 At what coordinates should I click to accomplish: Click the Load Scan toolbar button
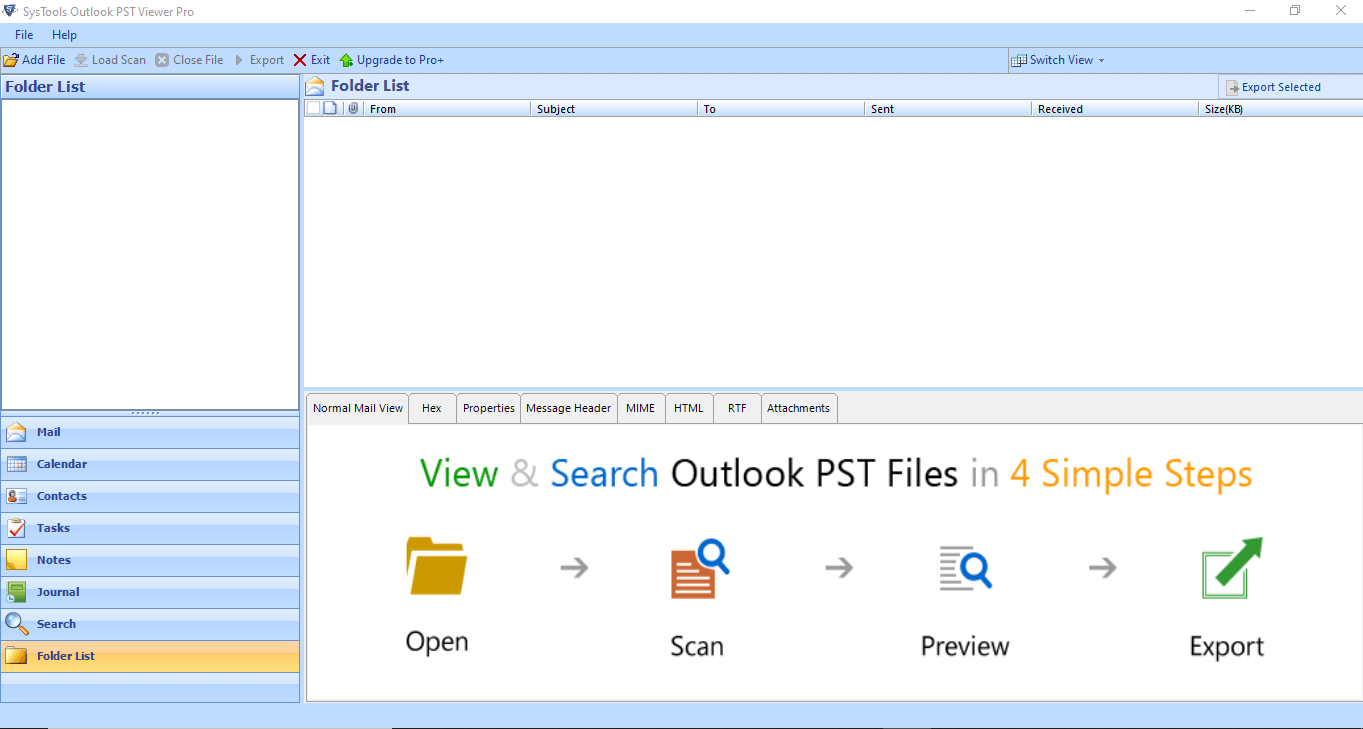click(x=110, y=60)
